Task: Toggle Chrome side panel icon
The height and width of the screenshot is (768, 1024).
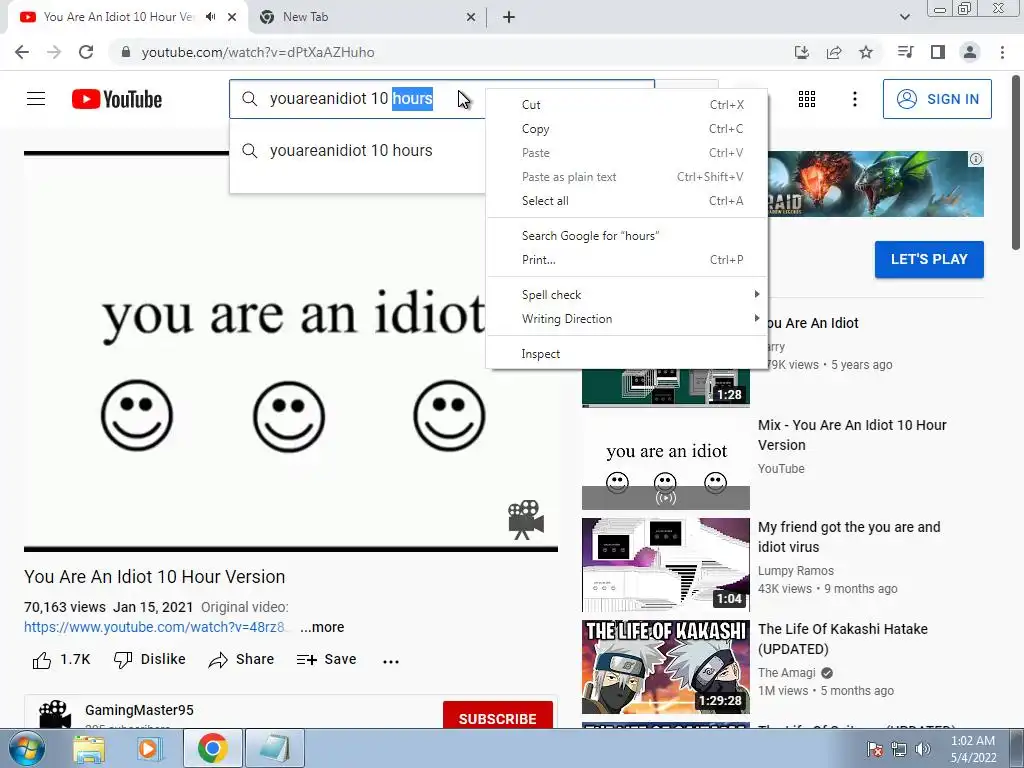Action: coord(938,52)
